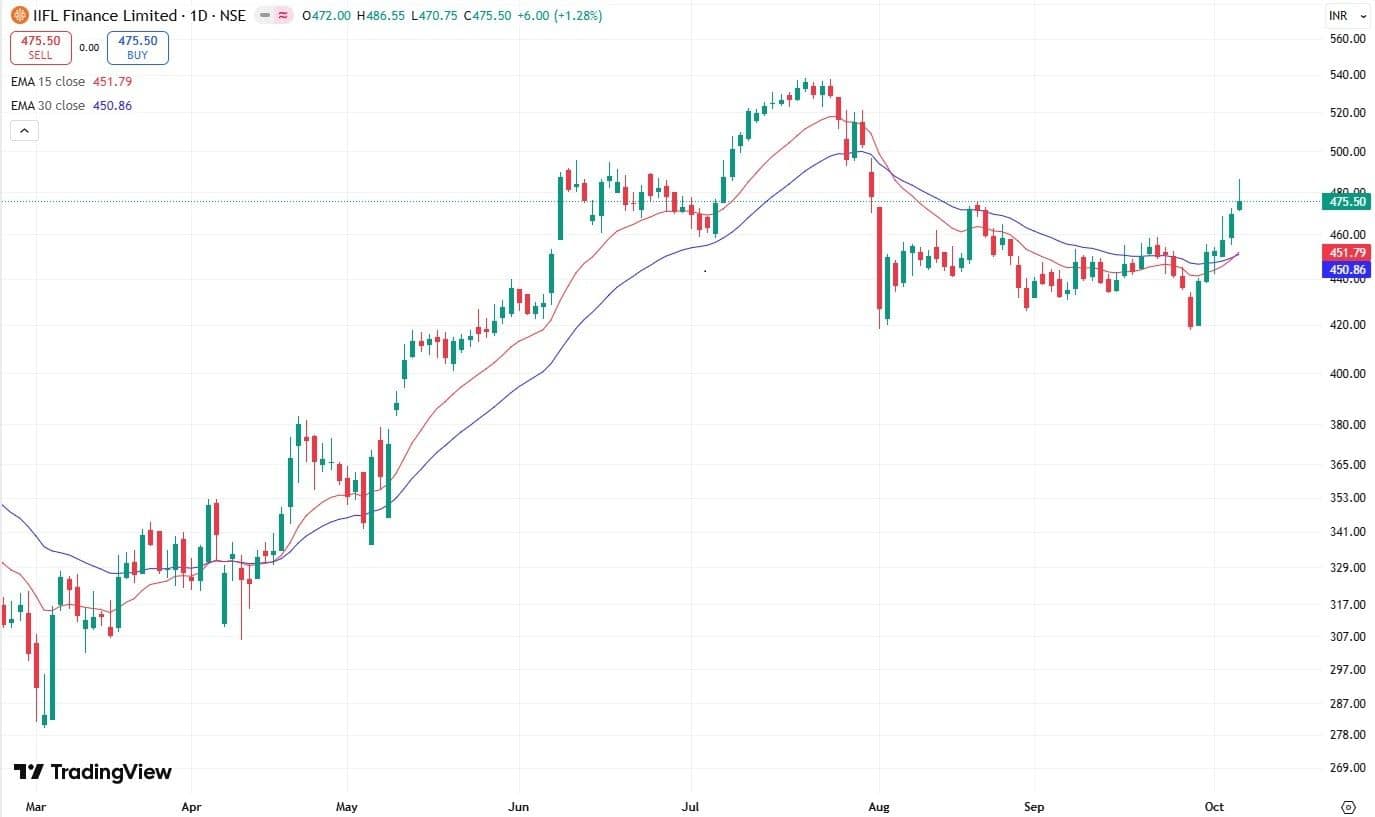
Task: Collapse the indicator legend with chevron button
Action: [x=24, y=130]
